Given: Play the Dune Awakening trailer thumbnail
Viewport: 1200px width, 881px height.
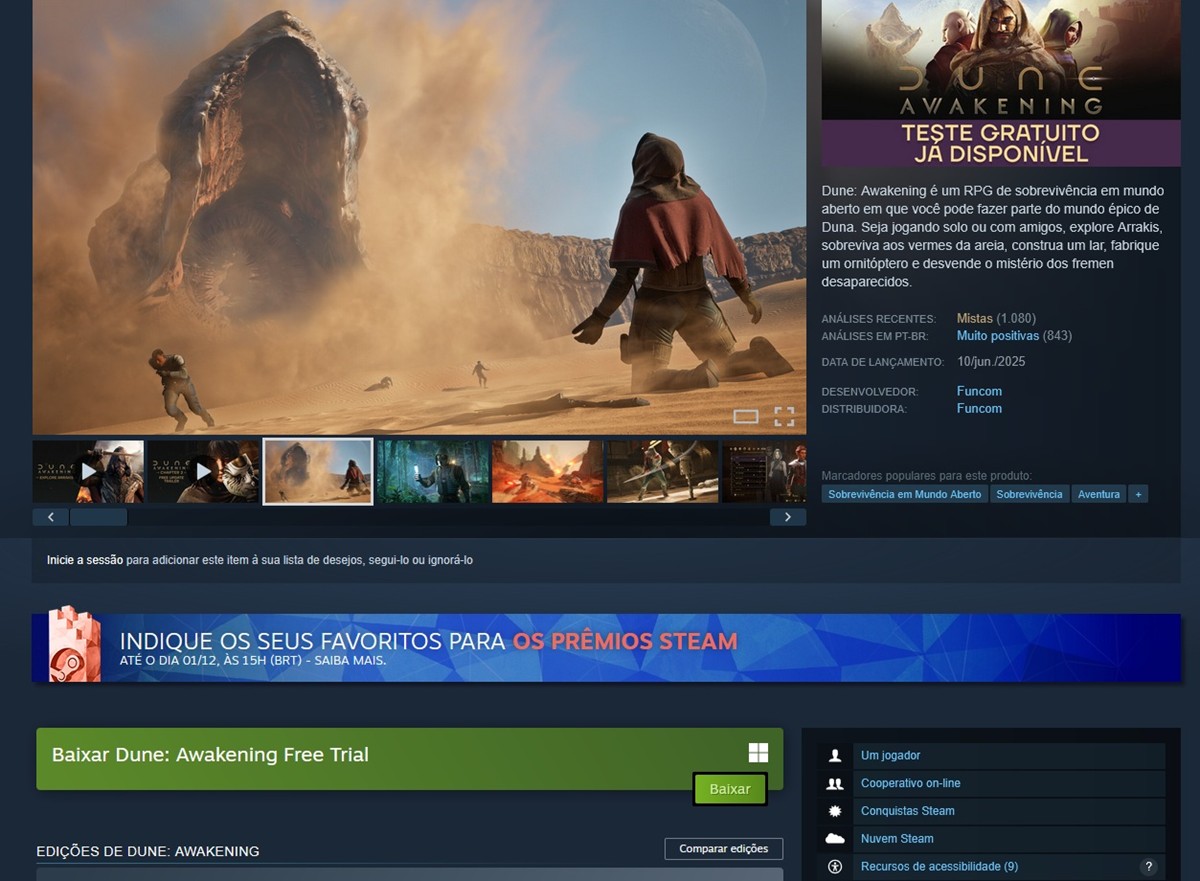Looking at the screenshot, I should tap(87, 470).
